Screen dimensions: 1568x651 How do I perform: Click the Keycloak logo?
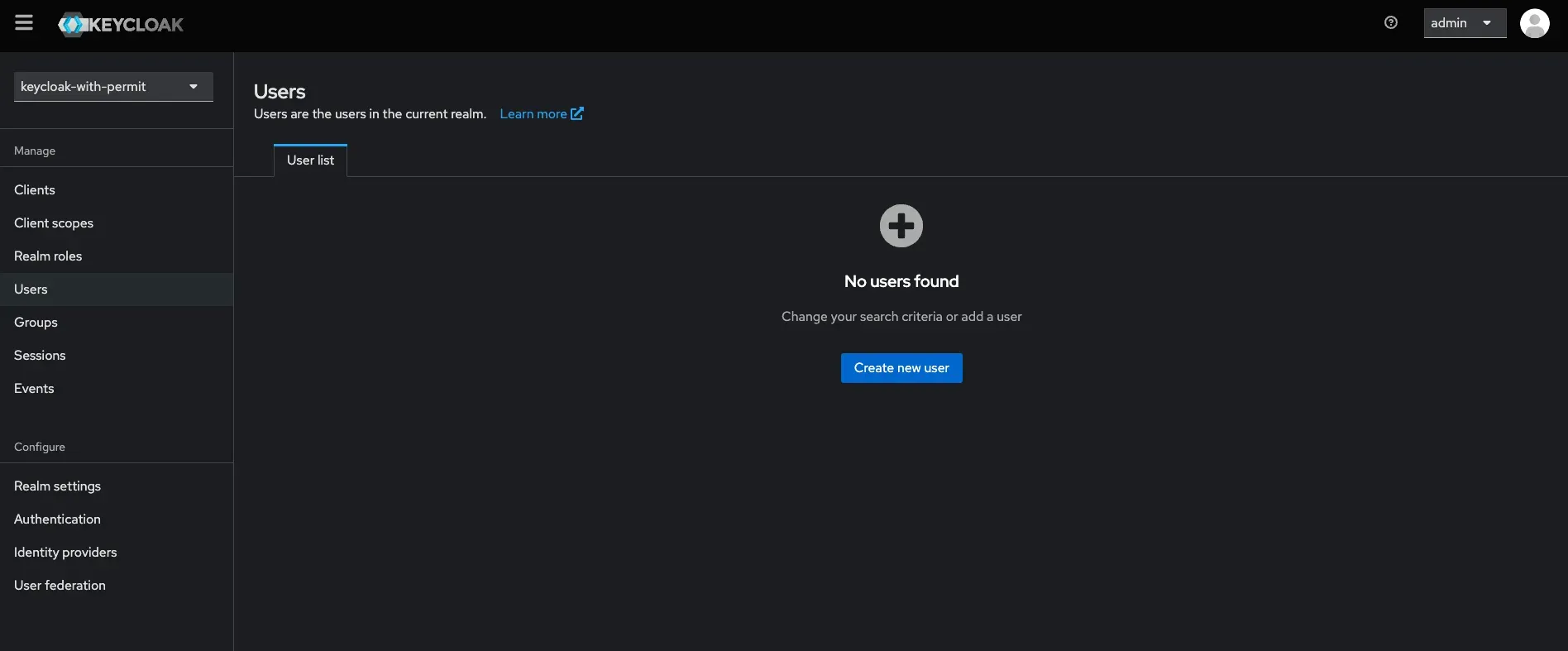(x=121, y=25)
